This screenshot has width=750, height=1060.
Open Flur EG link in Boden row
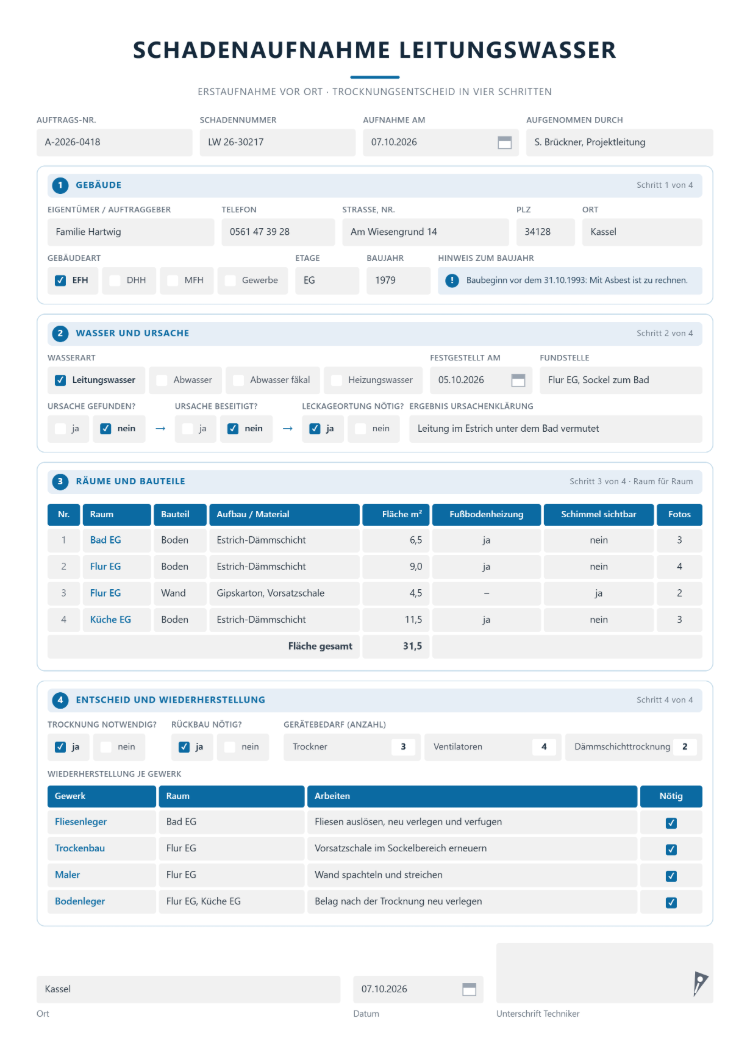pyautogui.click(x=106, y=567)
